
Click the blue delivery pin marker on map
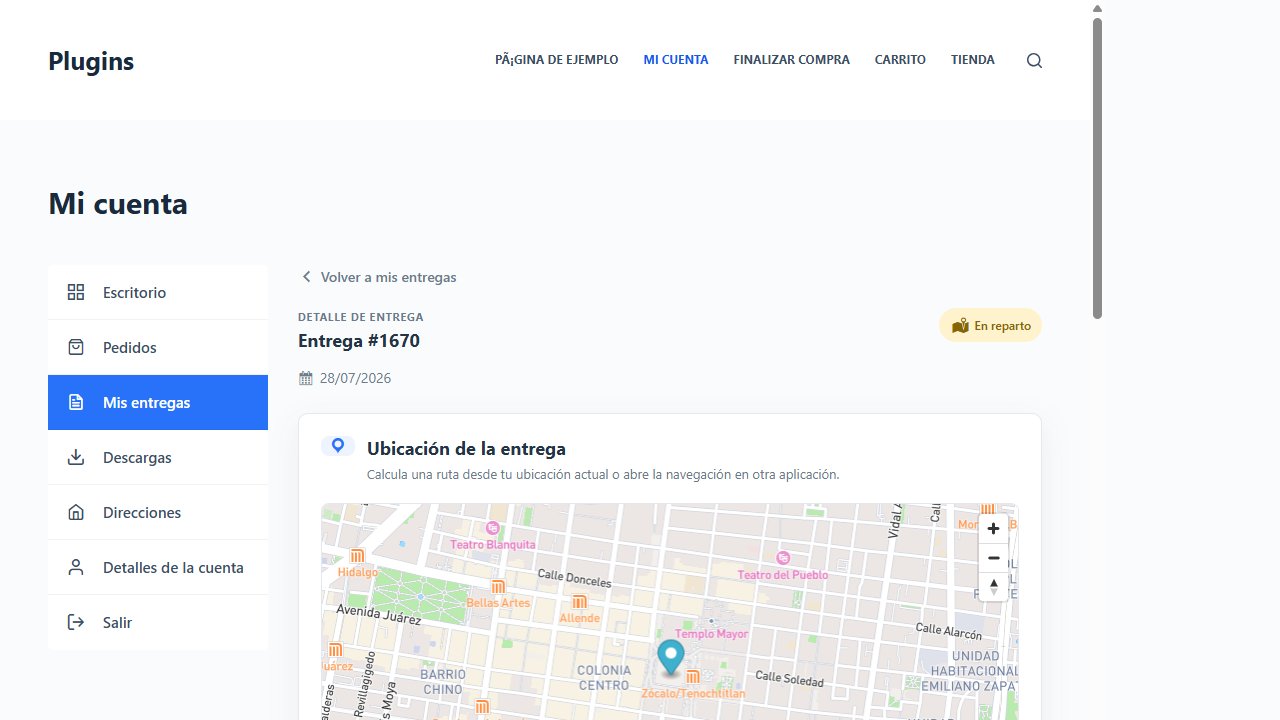pos(671,657)
